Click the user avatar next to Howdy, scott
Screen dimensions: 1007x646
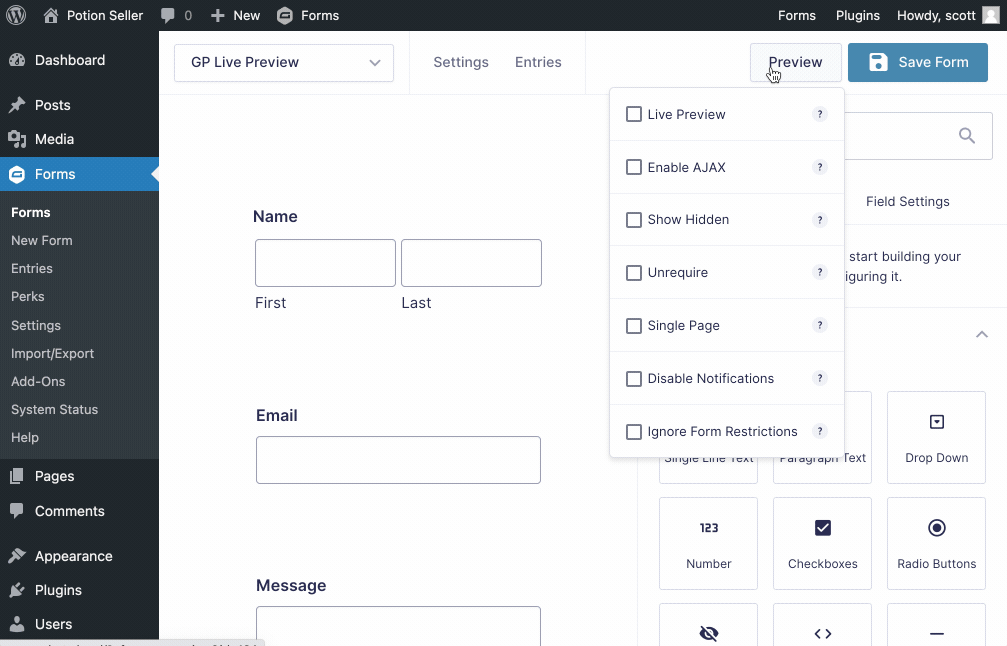tap(991, 15)
